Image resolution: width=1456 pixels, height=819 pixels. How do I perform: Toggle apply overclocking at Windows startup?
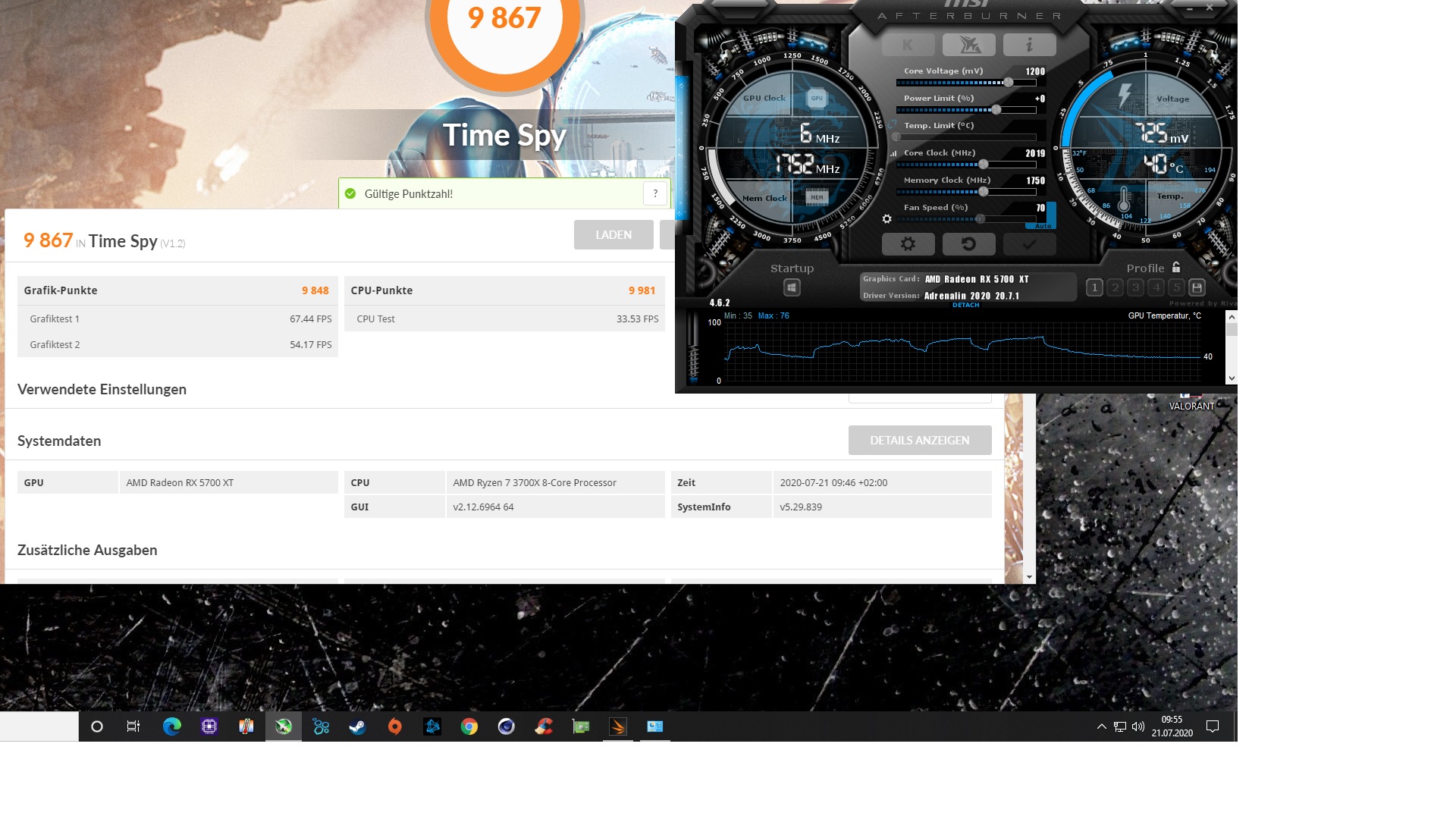792,287
